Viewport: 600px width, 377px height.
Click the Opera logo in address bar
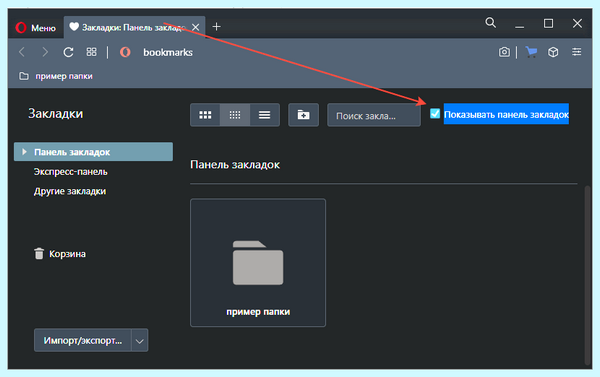coord(125,52)
